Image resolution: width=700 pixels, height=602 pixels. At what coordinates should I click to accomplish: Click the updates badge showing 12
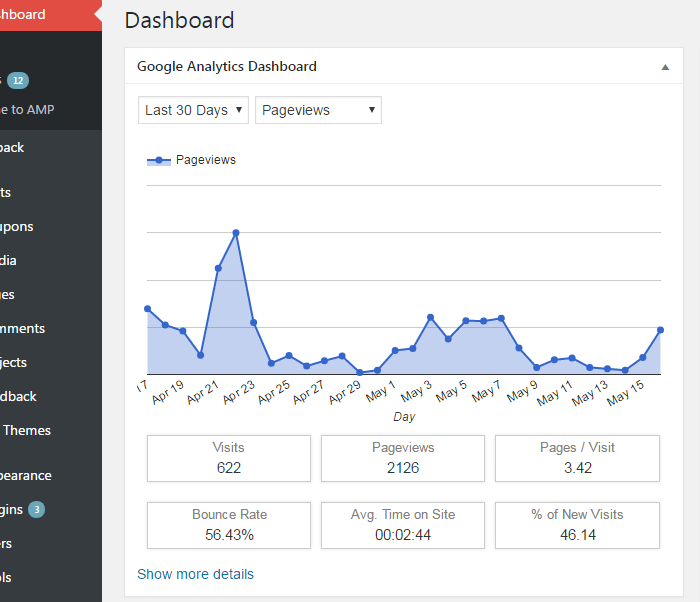click(x=18, y=80)
